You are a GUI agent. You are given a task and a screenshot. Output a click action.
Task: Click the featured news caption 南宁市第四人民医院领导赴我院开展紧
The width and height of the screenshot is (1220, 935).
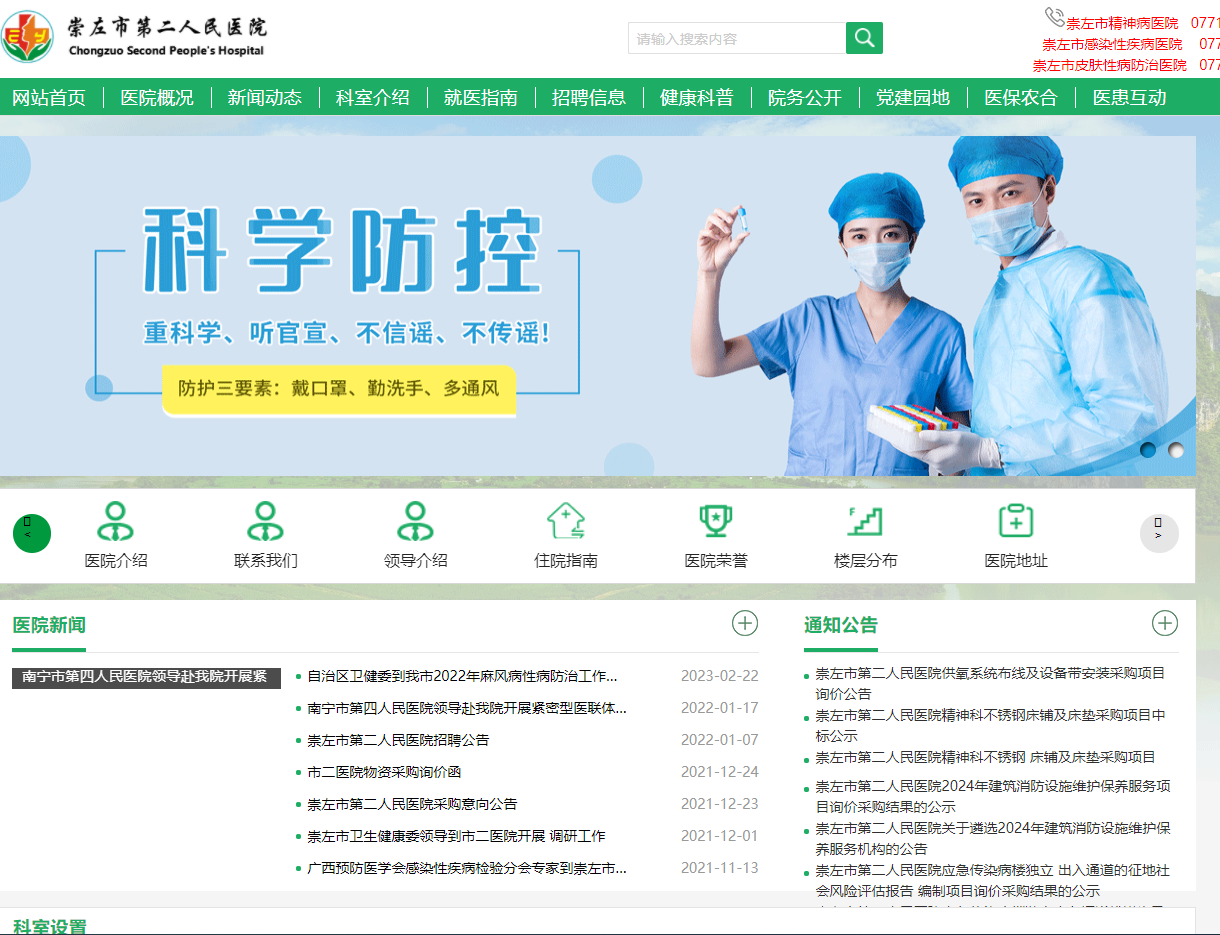coord(146,677)
